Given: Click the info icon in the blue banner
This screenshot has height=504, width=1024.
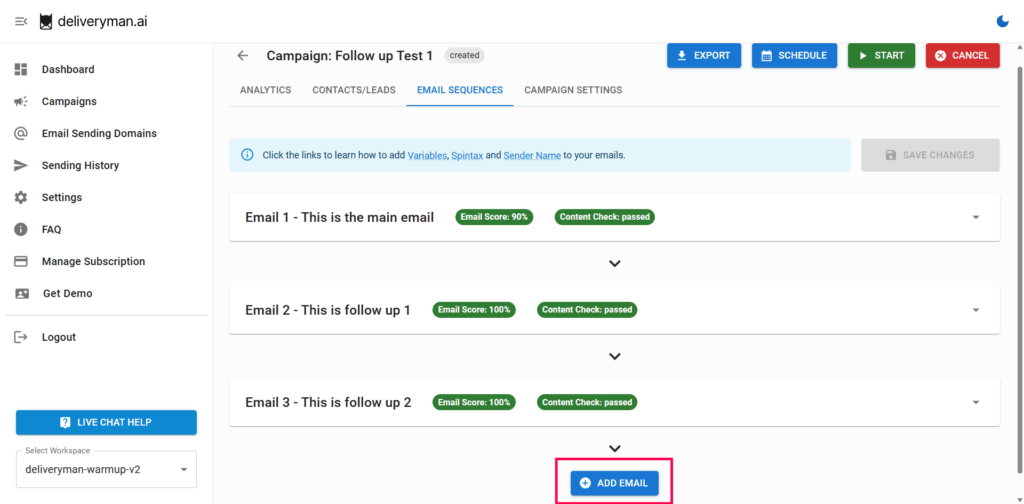Looking at the screenshot, I should click(x=247, y=155).
